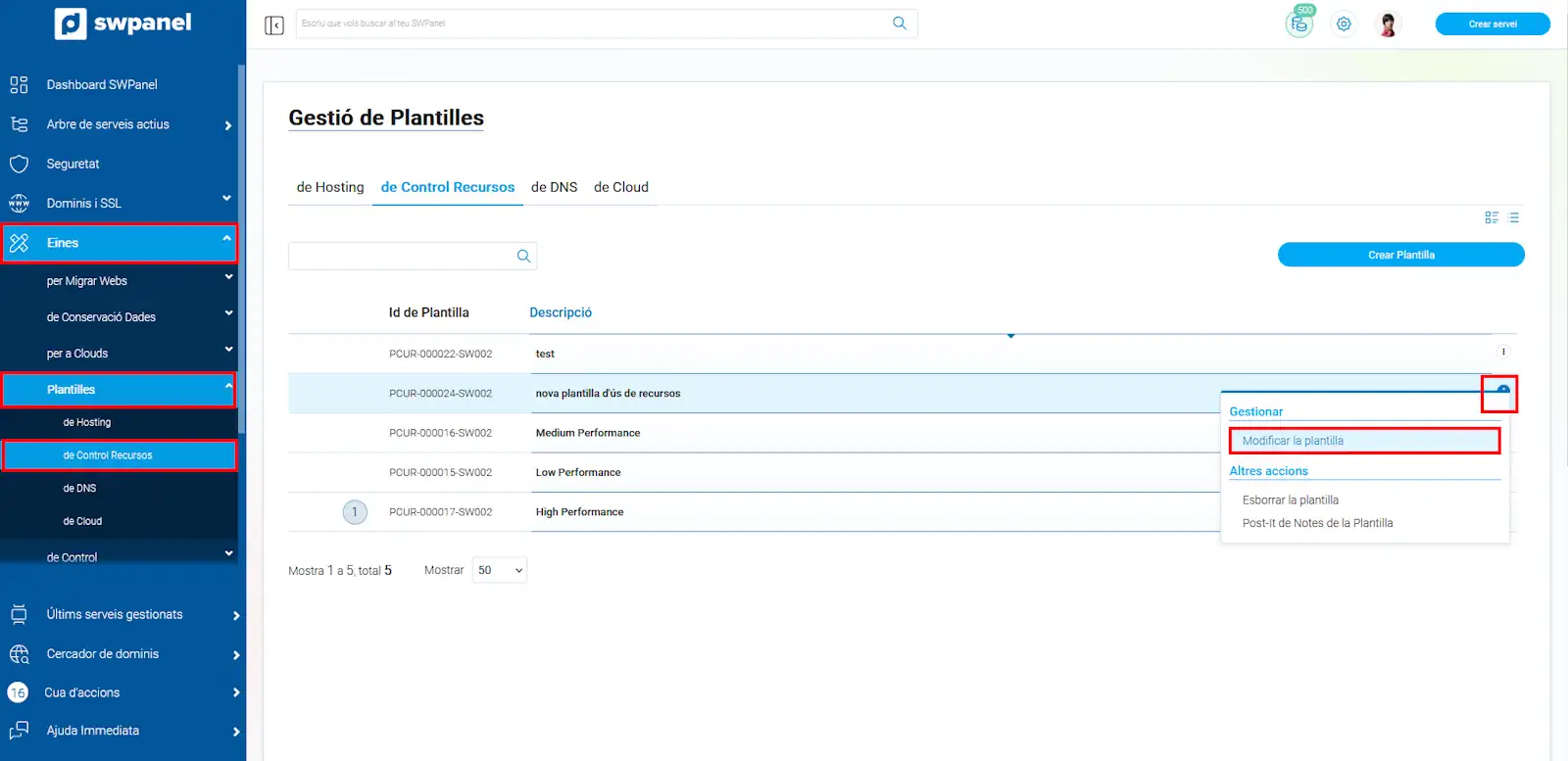Switch to list view icon
Screen dimensions: 1568x761
tap(1513, 217)
